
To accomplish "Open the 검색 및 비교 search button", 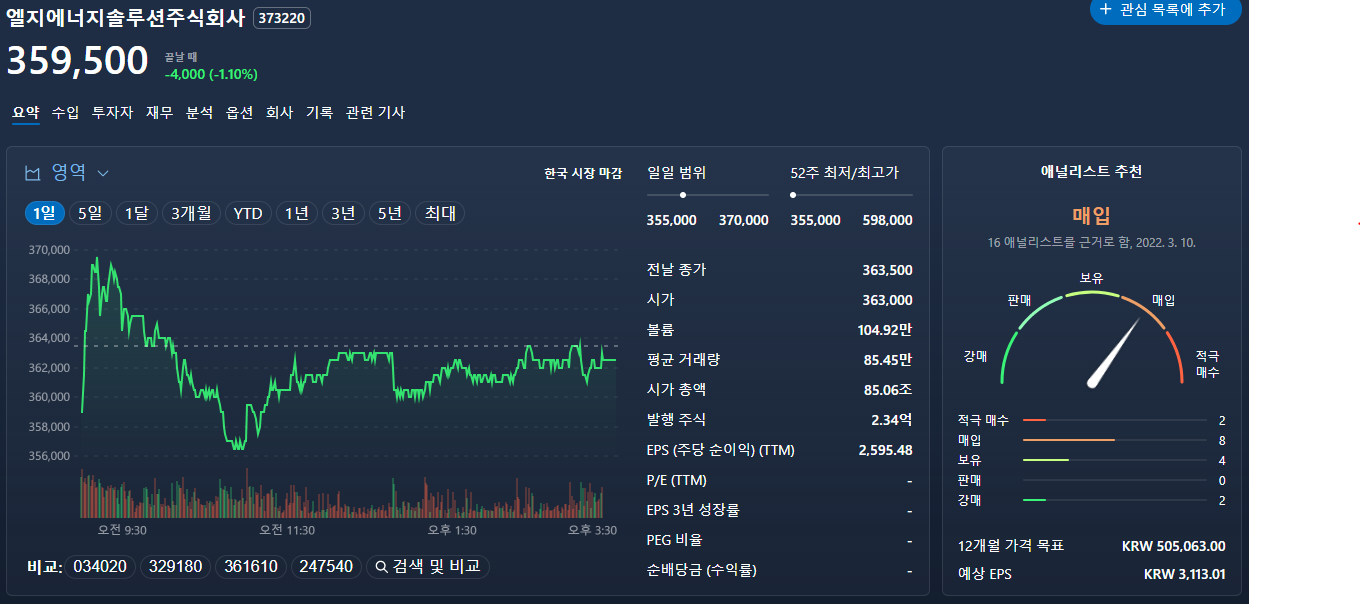I will click(x=427, y=567).
